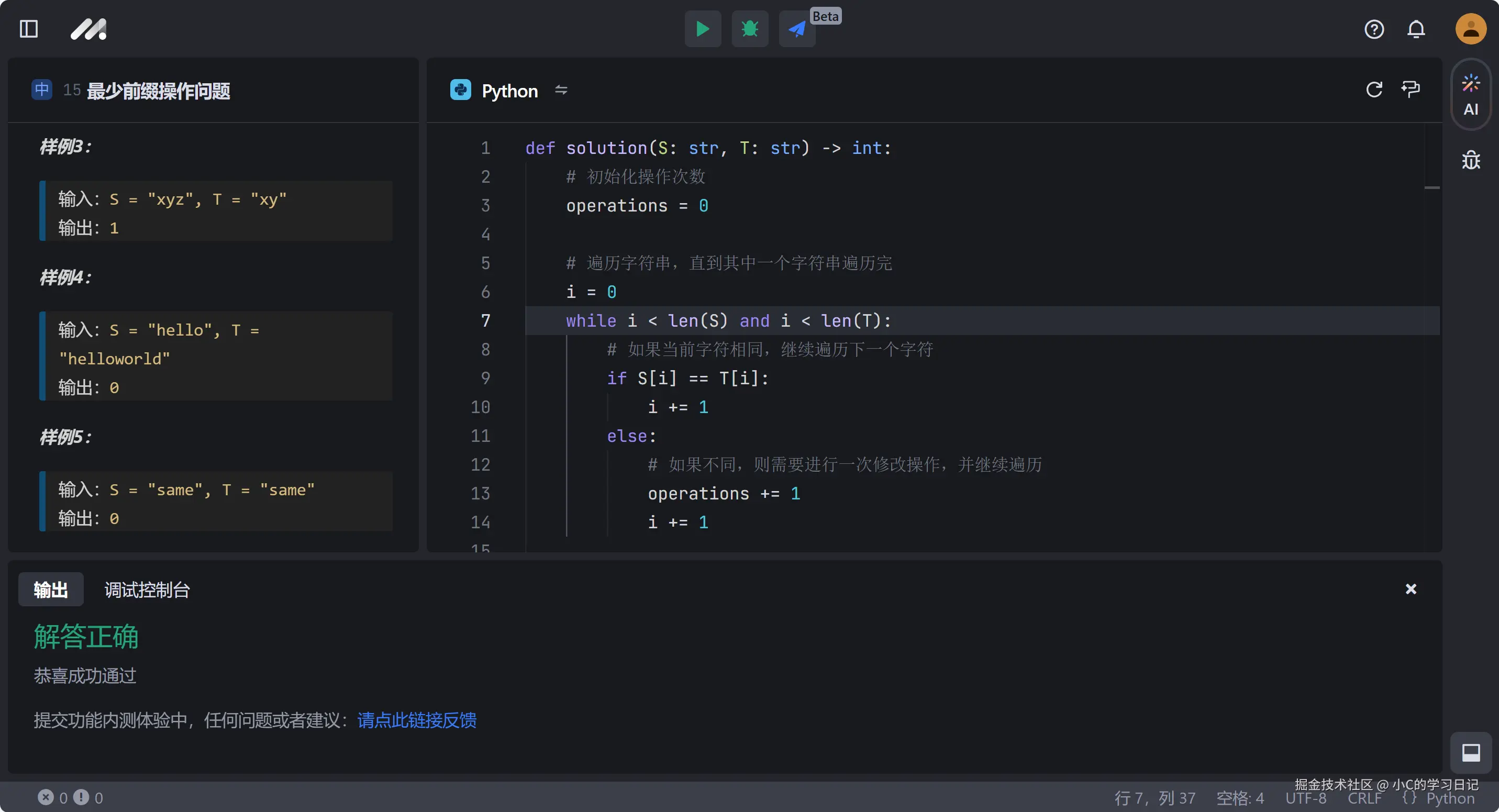Toggle the bottom panel layout button
This screenshot has height=812, width=1499.
click(x=1471, y=753)
